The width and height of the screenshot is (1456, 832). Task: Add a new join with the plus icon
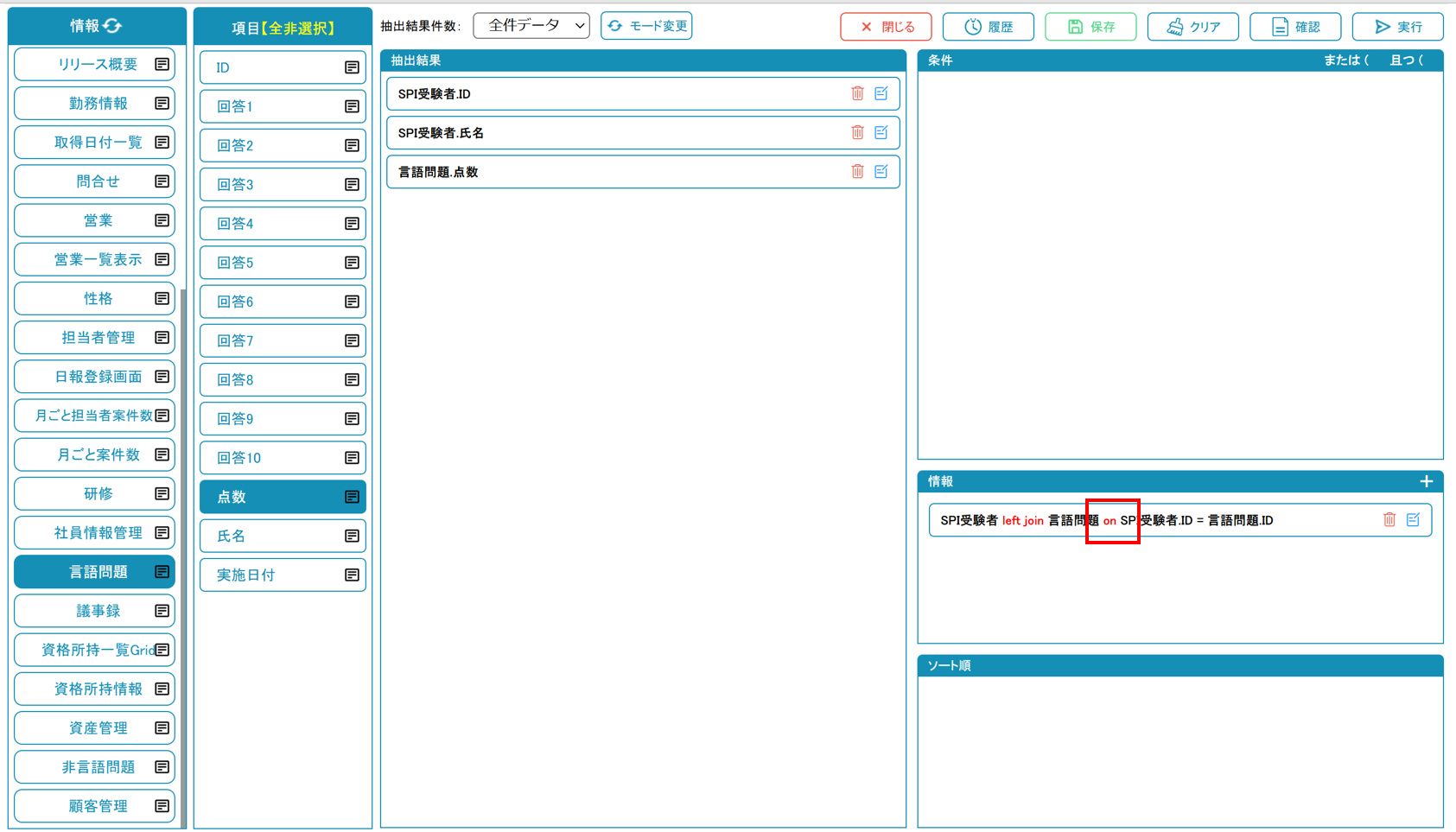point(1426,481)
